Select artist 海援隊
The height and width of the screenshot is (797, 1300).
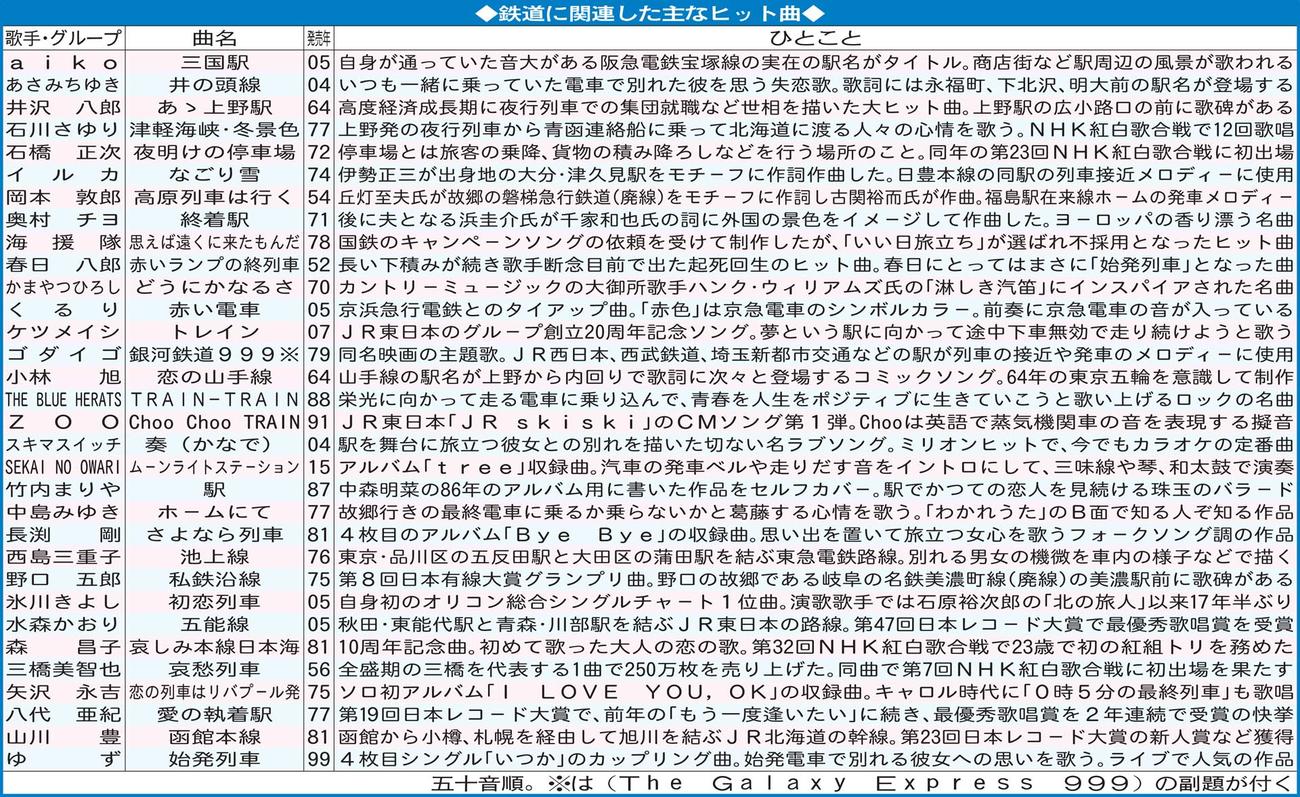pos(63,242)
